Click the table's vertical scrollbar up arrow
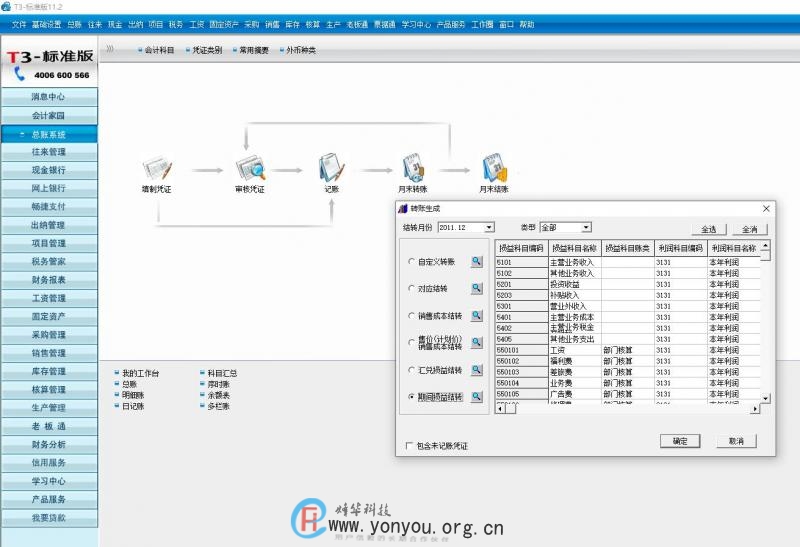800x547 pixels. point(765,246)
